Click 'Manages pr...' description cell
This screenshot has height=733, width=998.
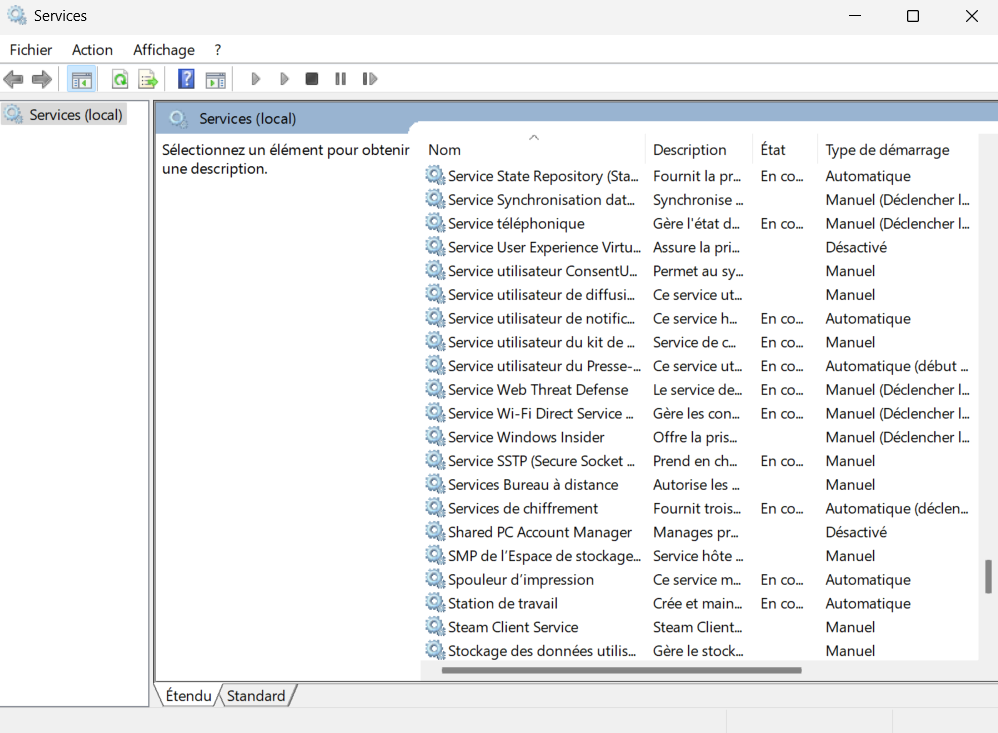(x=696, y=533)
